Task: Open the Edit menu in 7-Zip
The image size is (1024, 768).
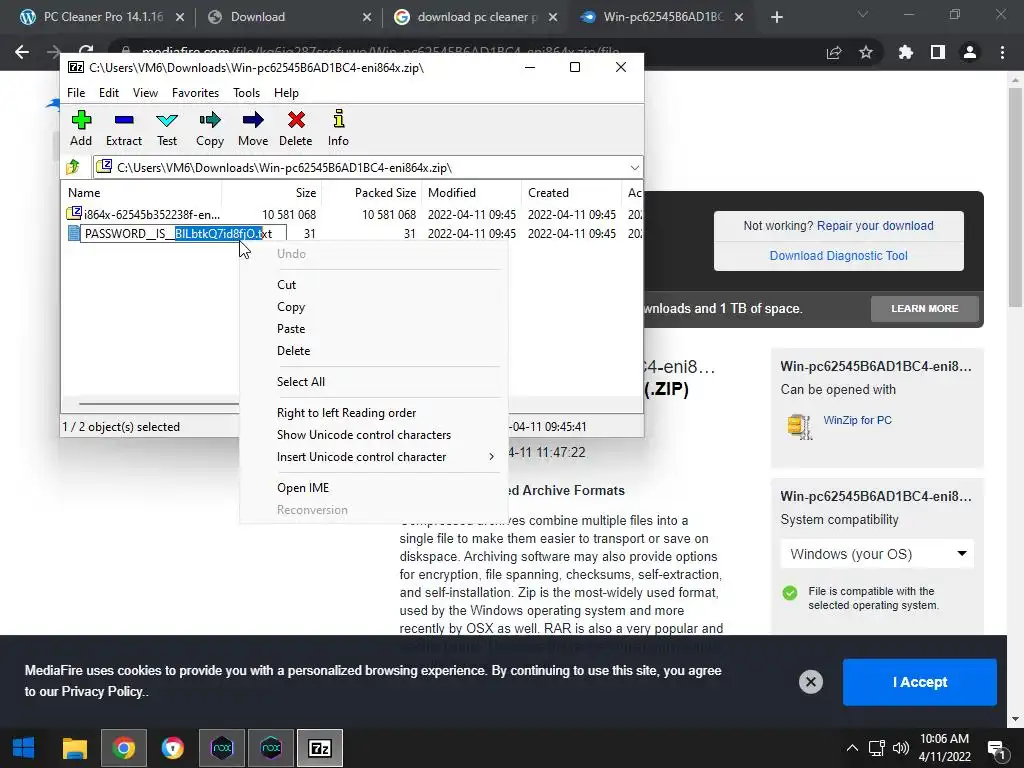Action: (108, 93)
